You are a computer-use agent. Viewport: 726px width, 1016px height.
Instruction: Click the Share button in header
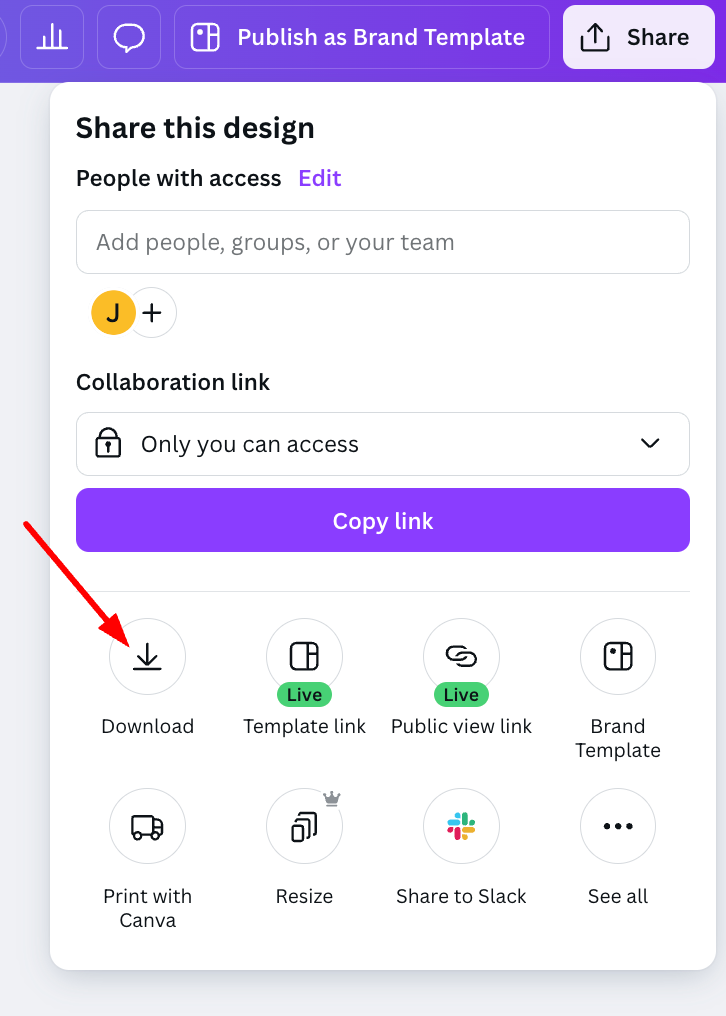[639, 37]
